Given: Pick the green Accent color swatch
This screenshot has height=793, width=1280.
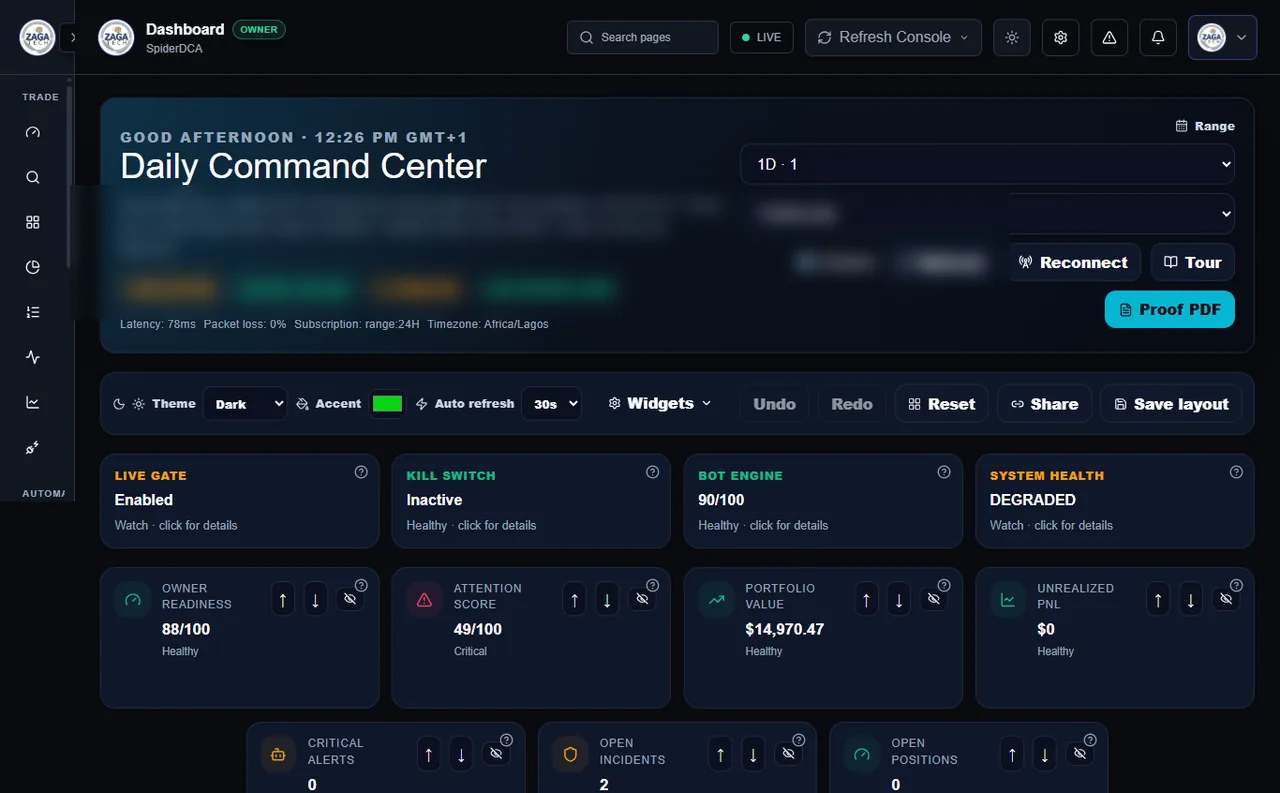Looking at the screenshot, I should (x=387, y=404).
